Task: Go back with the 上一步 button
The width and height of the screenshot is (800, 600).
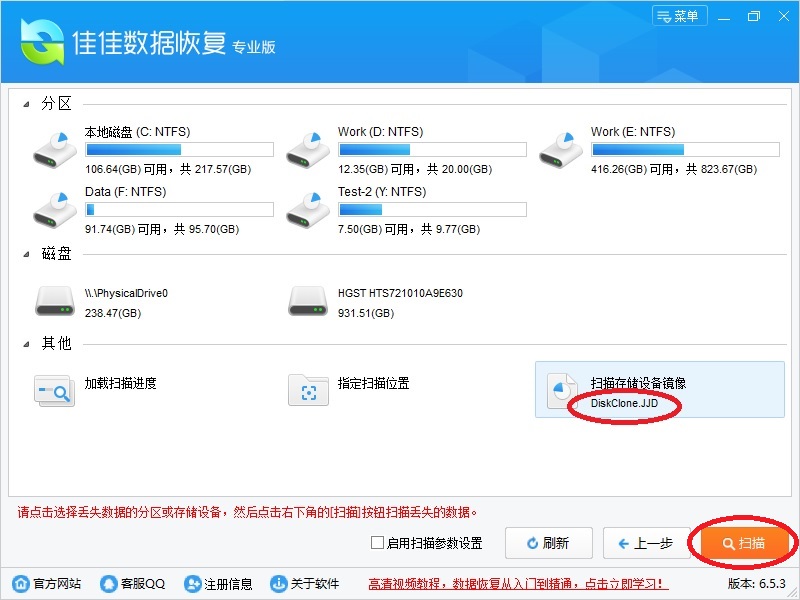Action: tap(646, 543)
